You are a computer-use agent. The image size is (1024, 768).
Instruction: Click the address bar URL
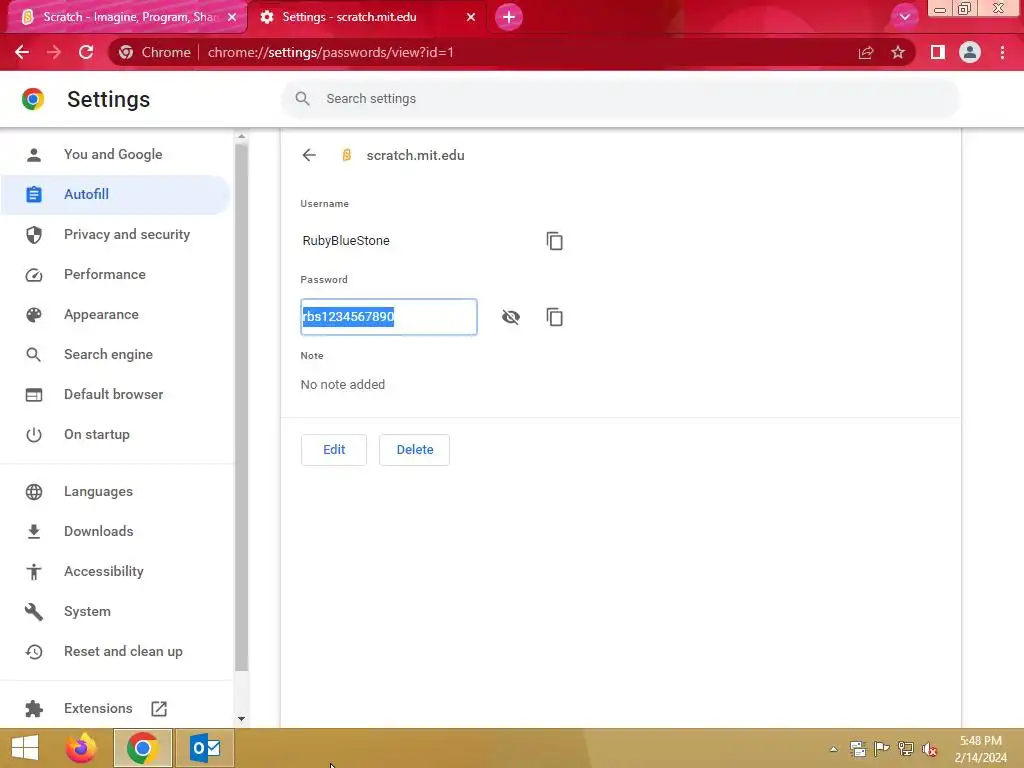(x=330, y=52)
